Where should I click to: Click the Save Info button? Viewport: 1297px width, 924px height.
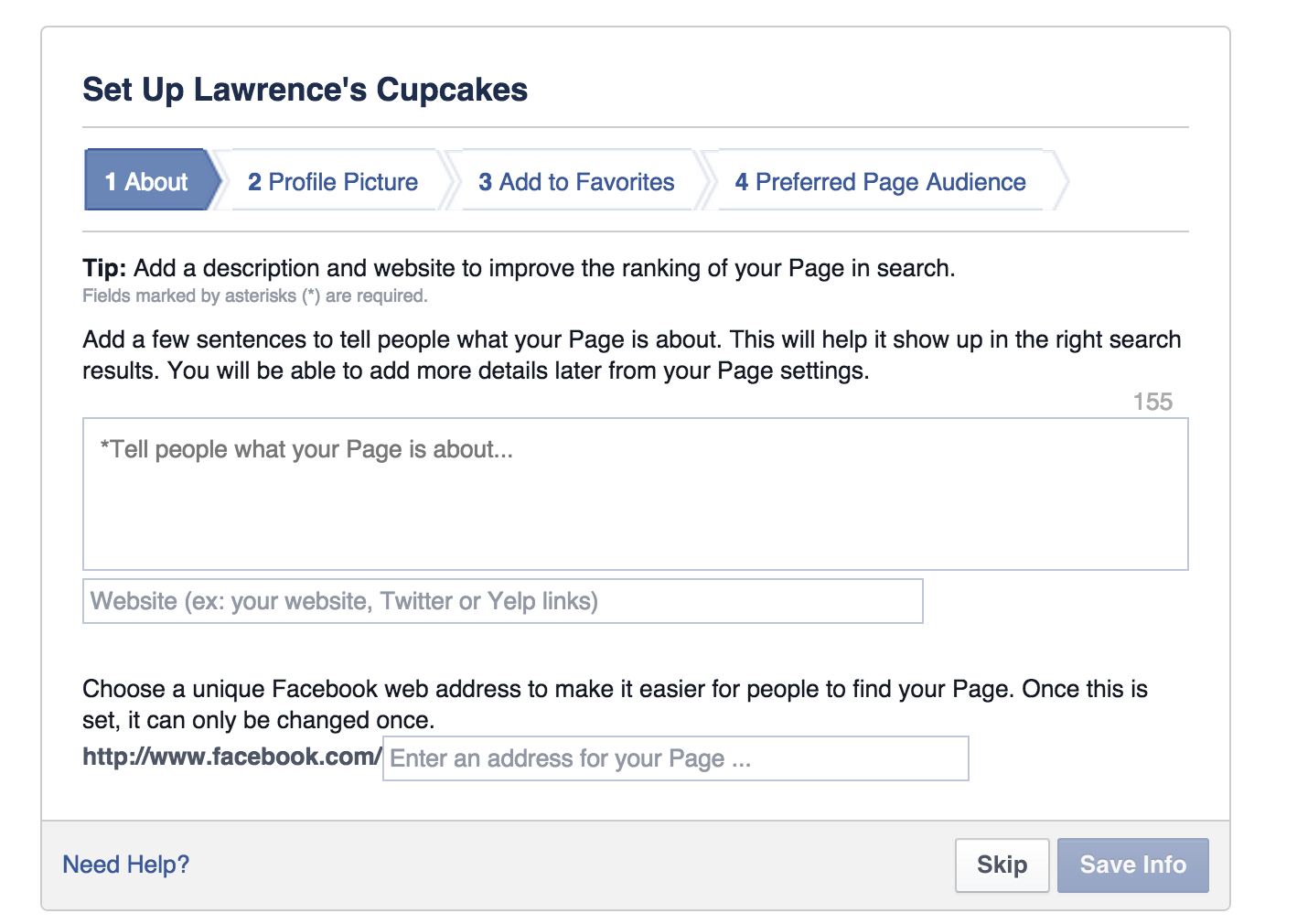pos(1132,865)
